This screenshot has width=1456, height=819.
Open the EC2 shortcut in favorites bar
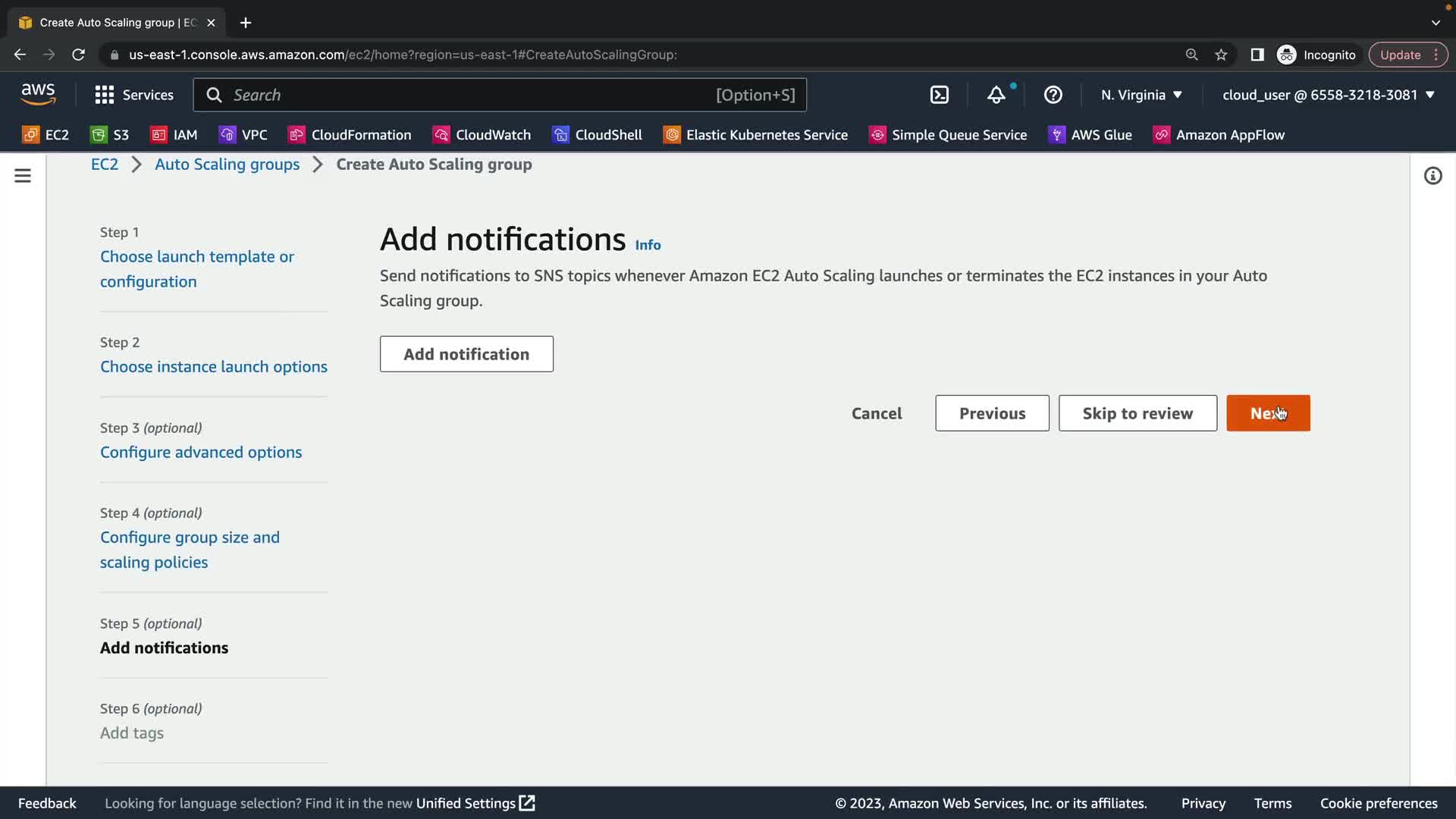[x=45, y=135]
